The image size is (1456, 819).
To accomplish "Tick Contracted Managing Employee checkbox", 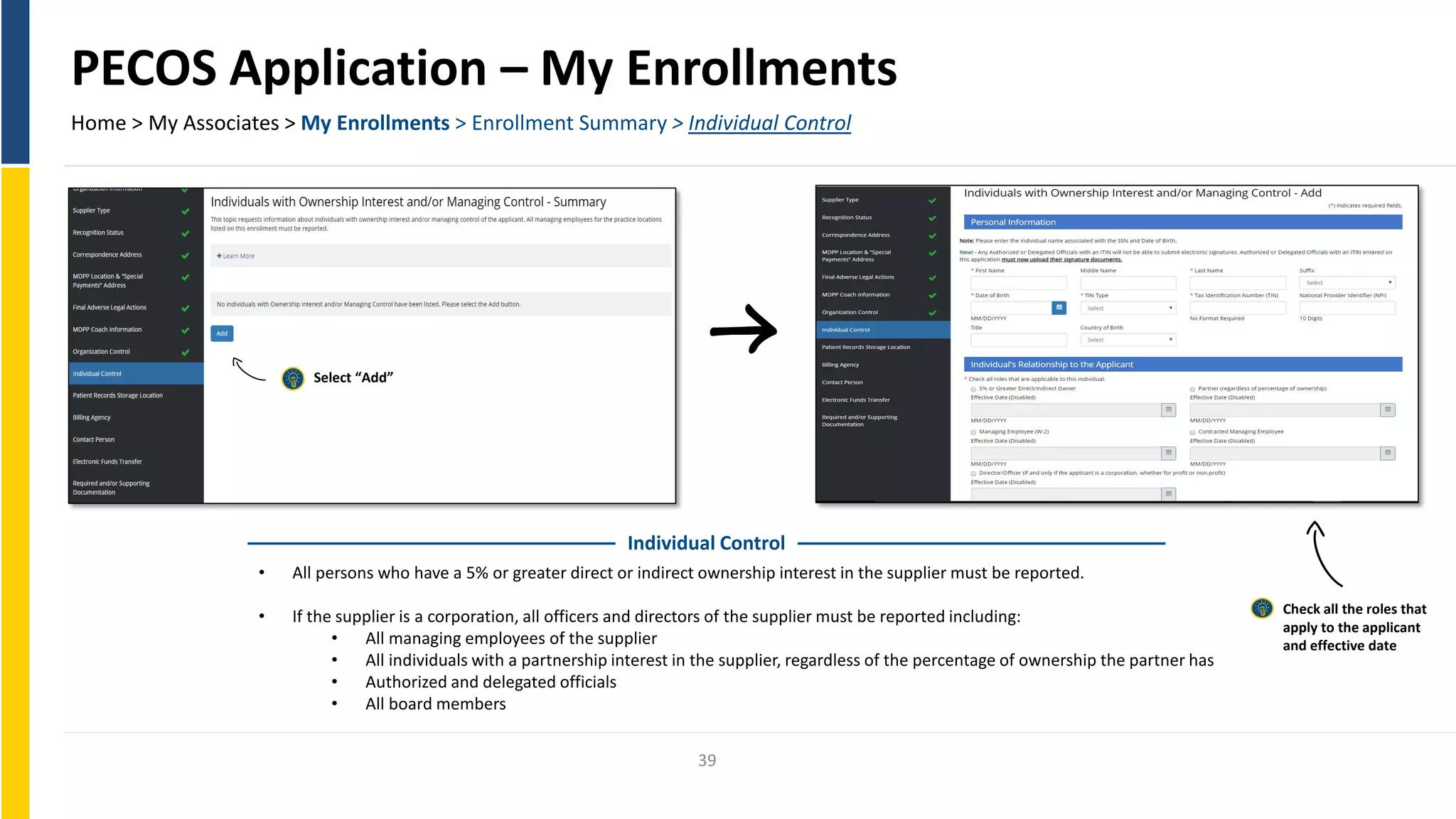I will [x=1192, y=432].
